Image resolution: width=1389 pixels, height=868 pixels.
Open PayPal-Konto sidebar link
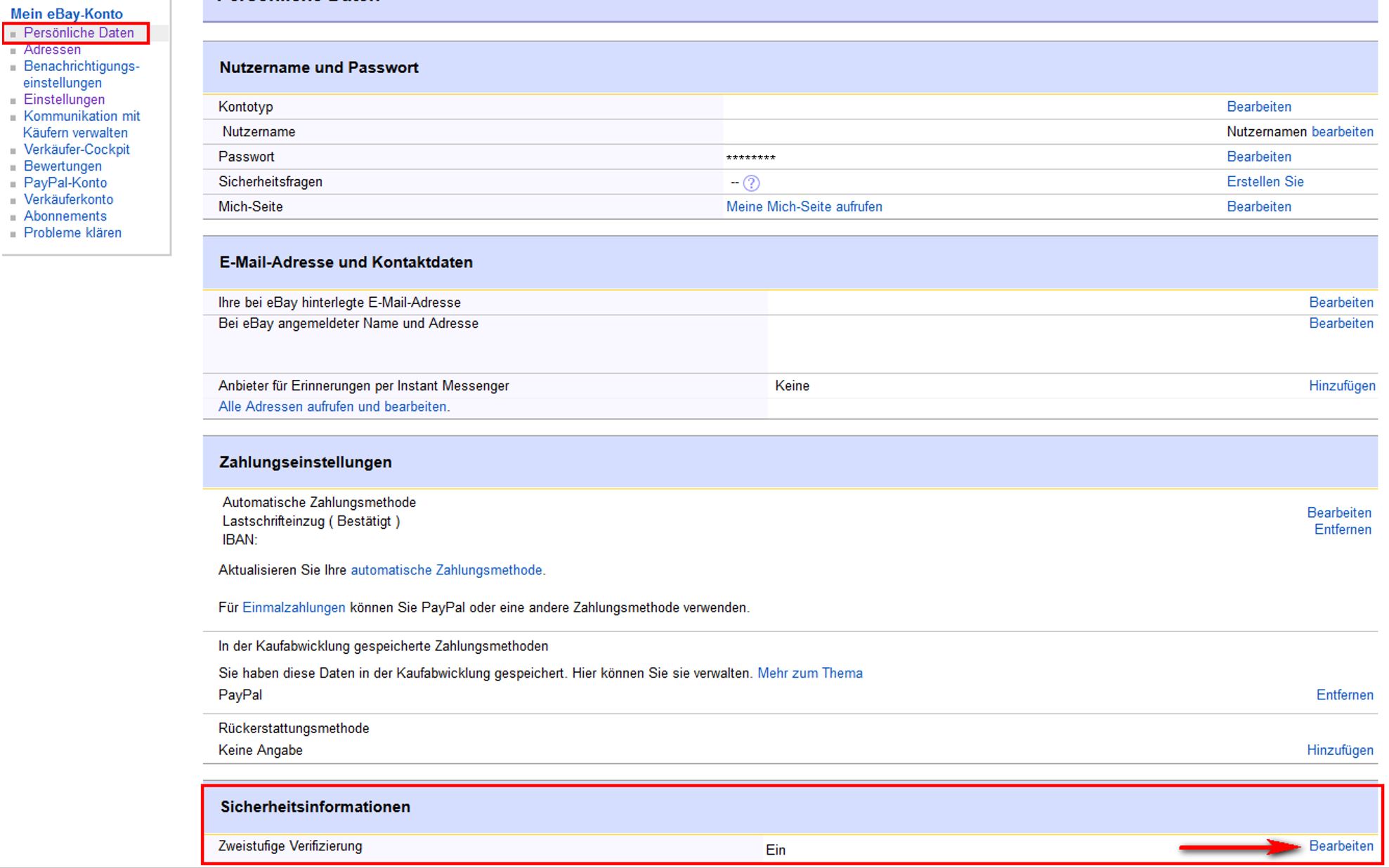coord(65,183)
